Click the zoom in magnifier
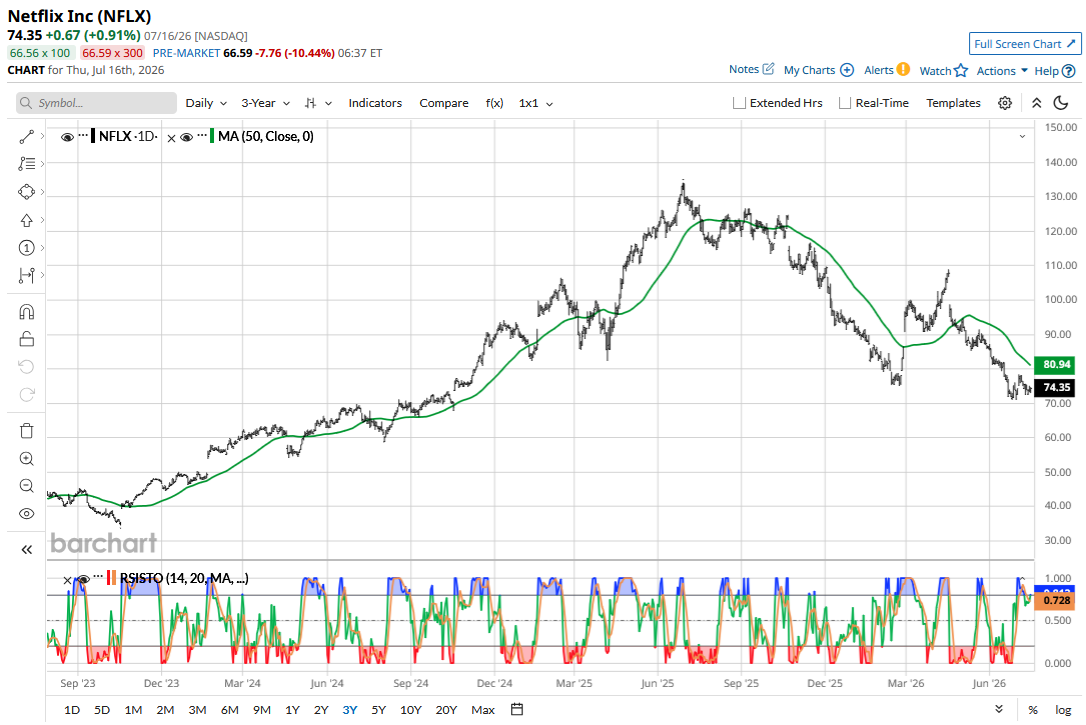1086x725 pixels. pyautogui.click(x=26, y=458)
